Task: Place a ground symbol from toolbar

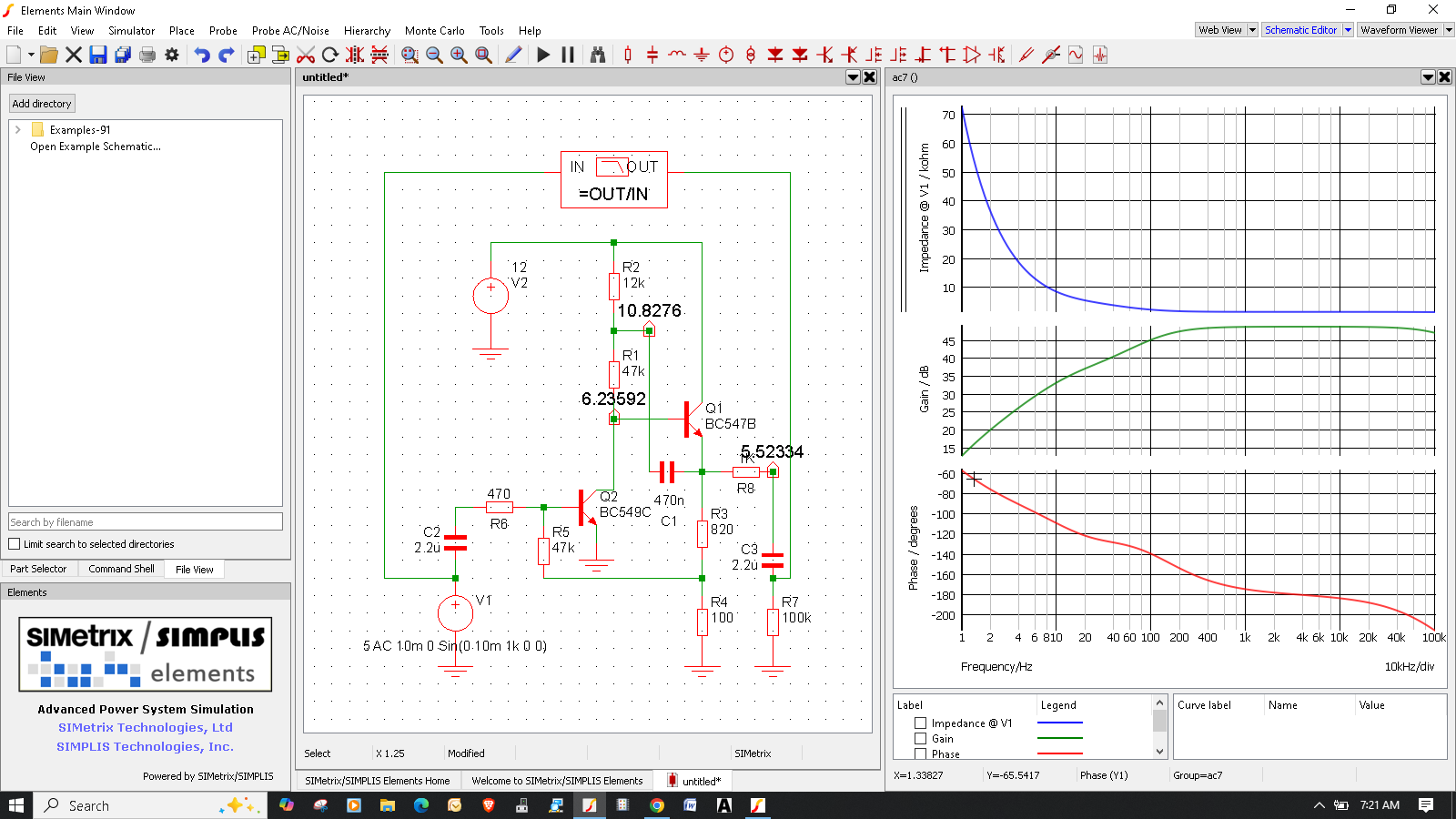Action: click(702, 55)
